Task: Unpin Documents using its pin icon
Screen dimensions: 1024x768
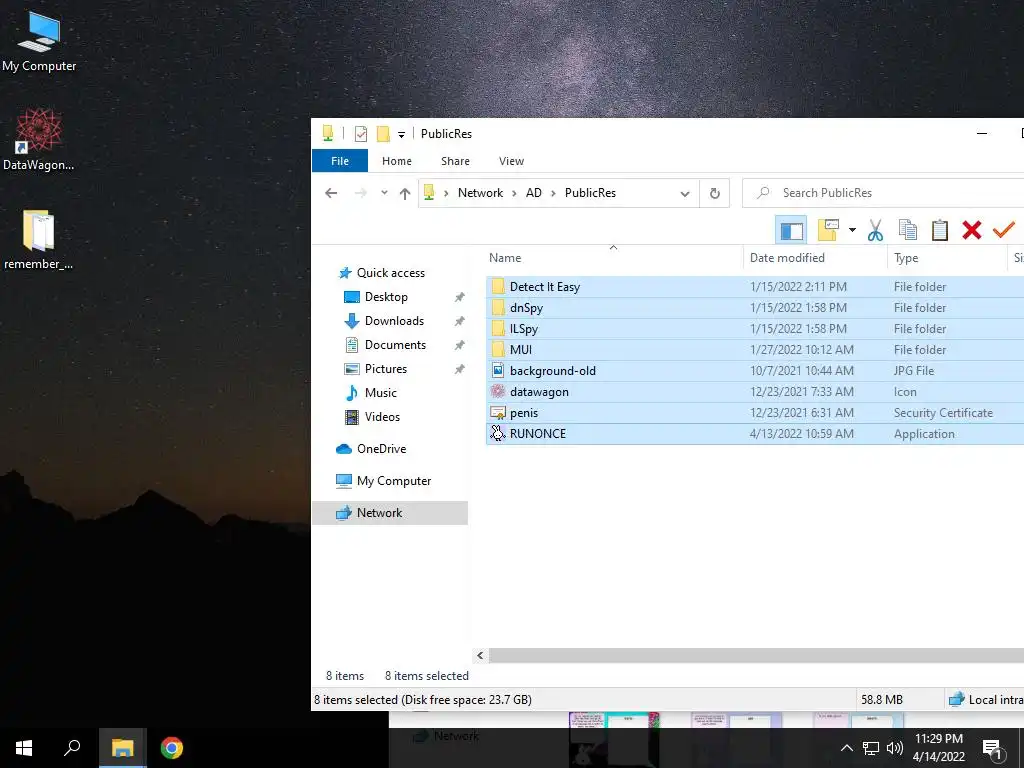Action: click(x=460, y=345)
